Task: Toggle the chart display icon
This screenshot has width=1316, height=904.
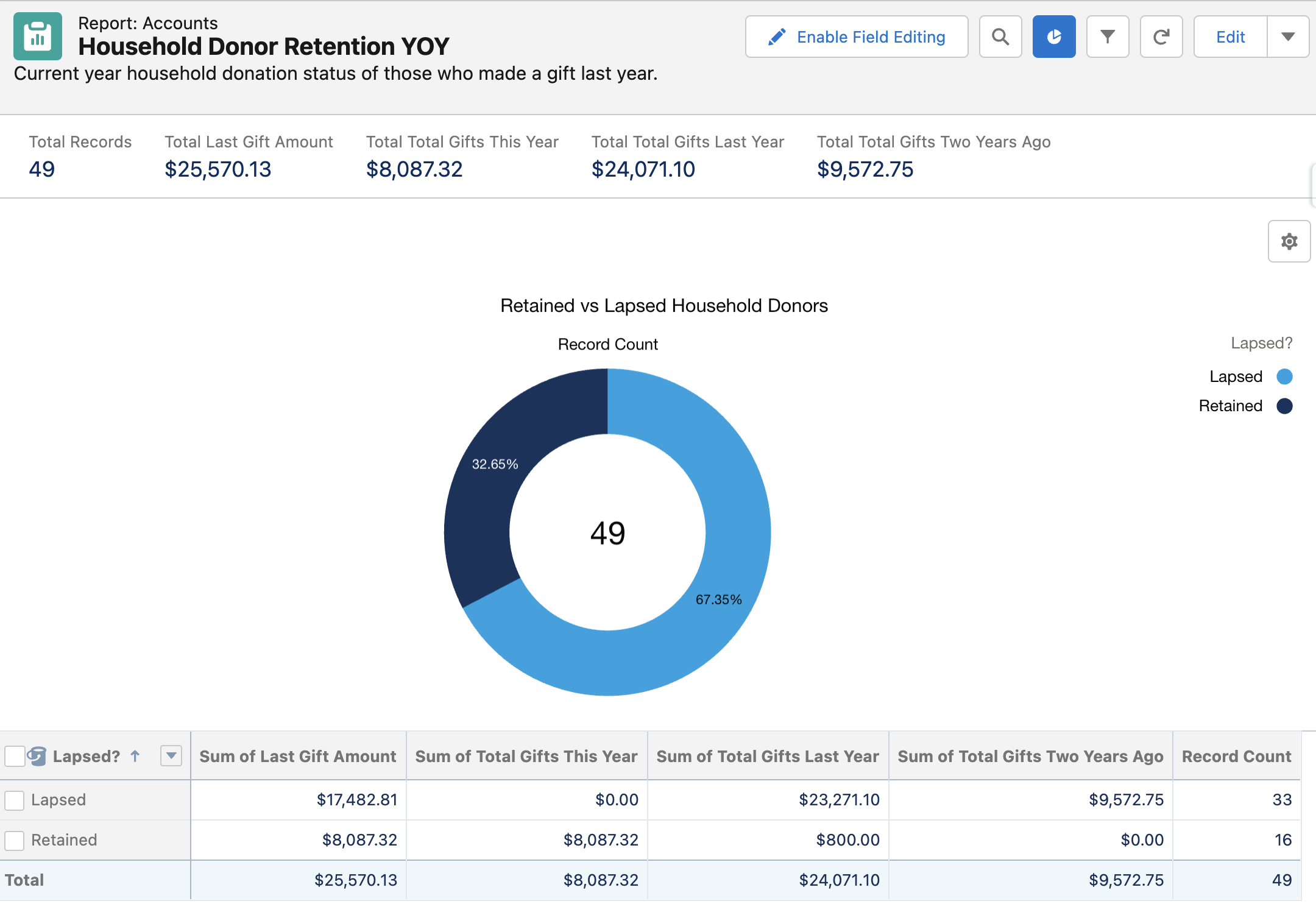Action: tap(1053, 37)
